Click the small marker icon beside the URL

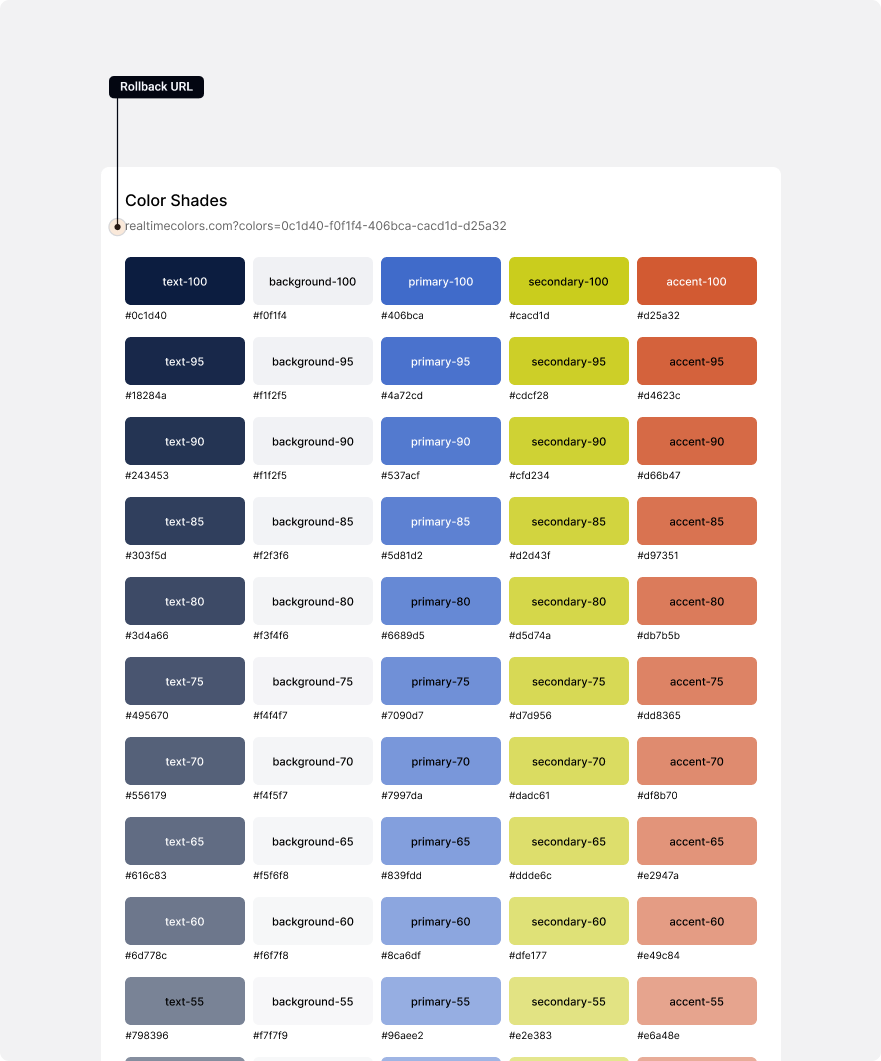click(x=117, y=227)
